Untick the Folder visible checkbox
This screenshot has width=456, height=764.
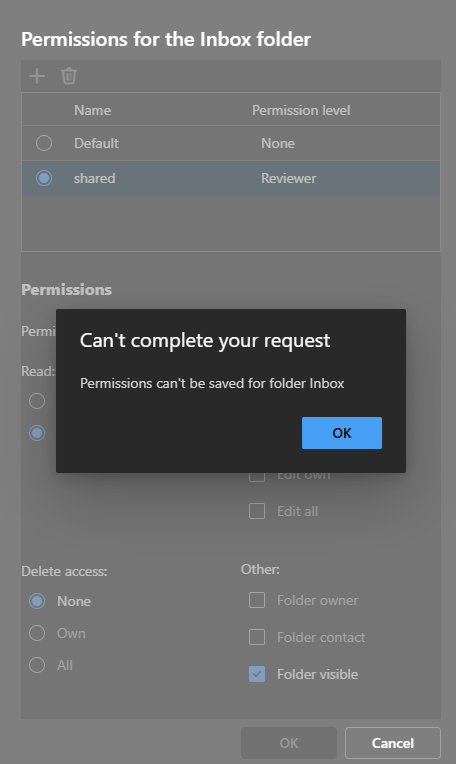257,674
